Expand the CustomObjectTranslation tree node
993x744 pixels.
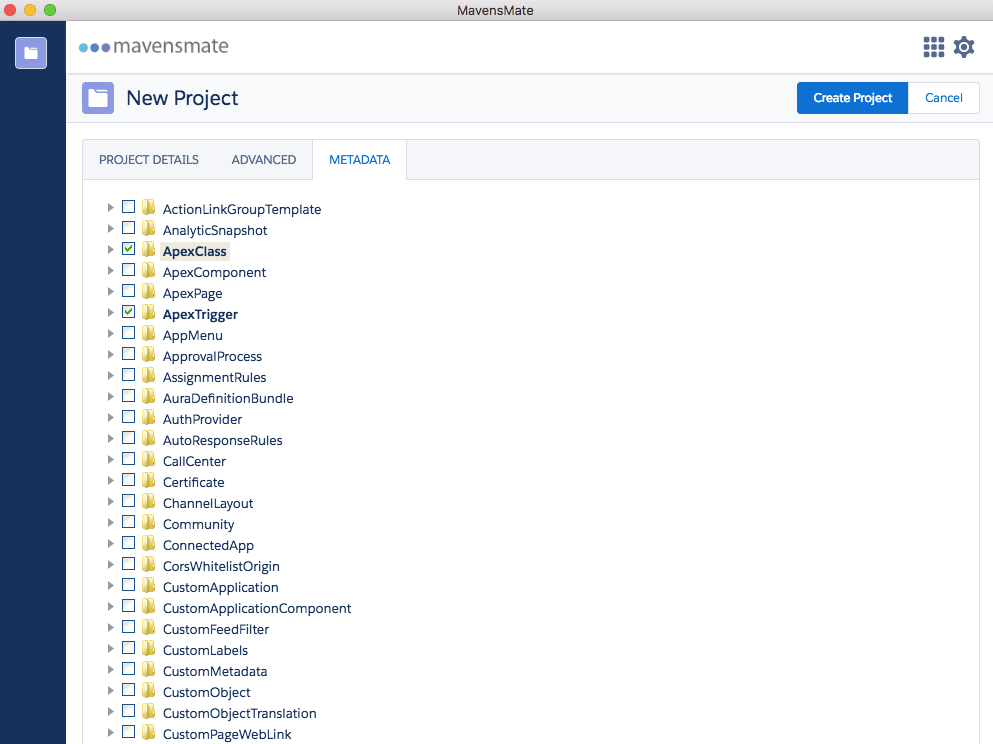click(110, 711)
